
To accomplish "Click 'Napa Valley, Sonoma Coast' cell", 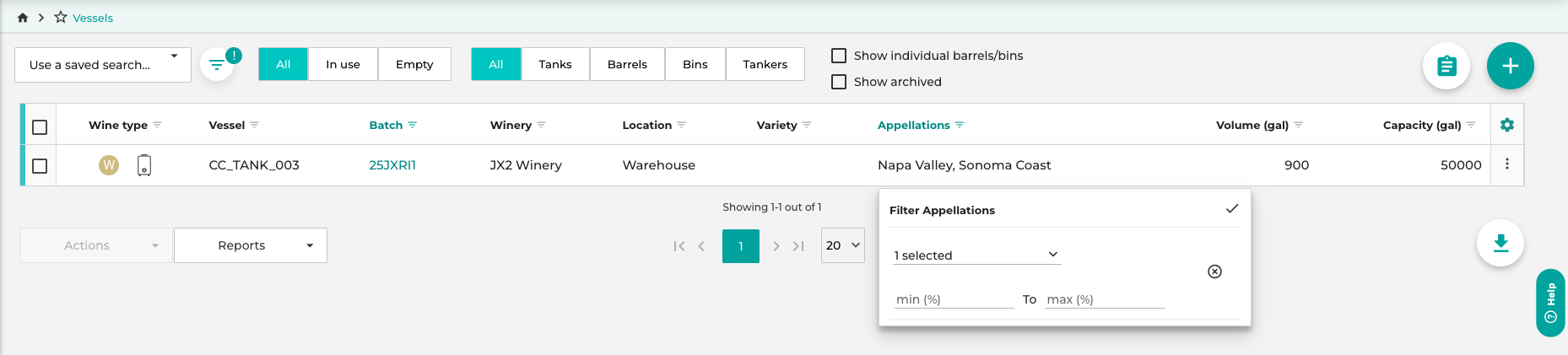I will pos(965,165).
